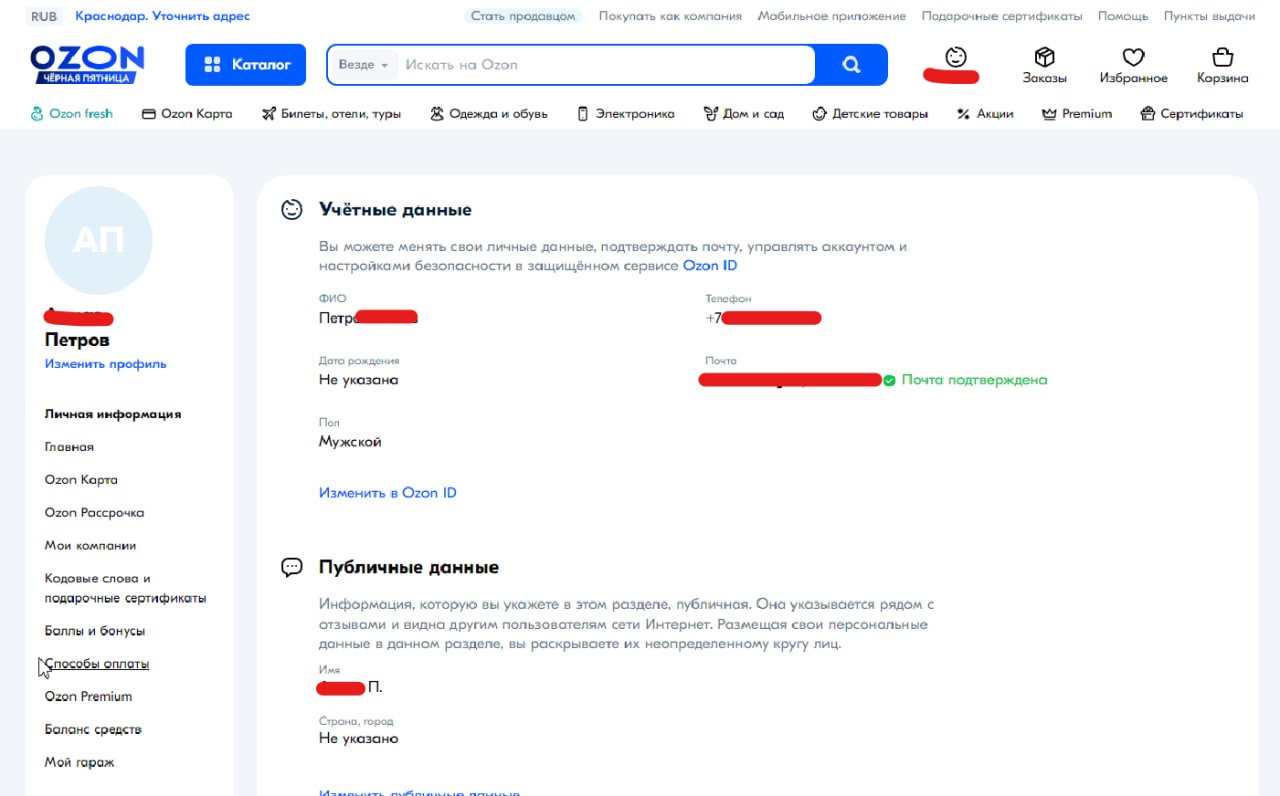Open the Premium crown menu item
The height and width of the screenshot is (796, 1280).
[1076, 114]
